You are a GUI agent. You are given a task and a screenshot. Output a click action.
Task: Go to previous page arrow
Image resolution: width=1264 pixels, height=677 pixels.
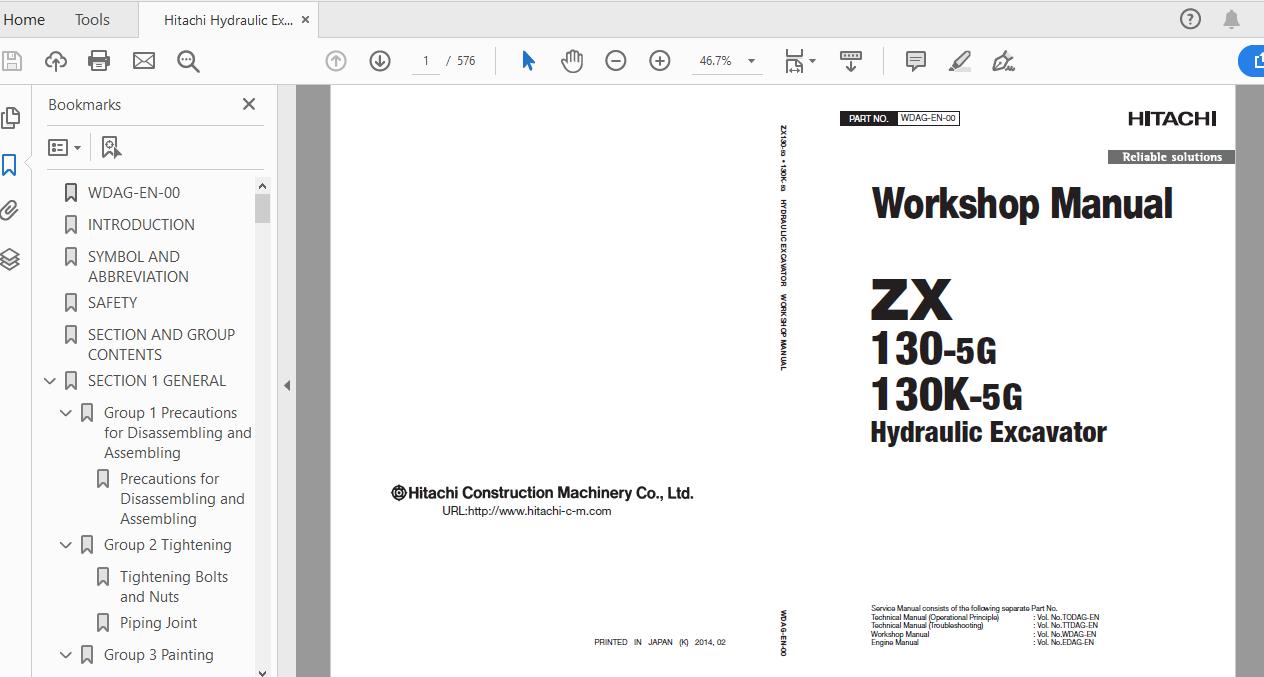[x=336, y=61]
